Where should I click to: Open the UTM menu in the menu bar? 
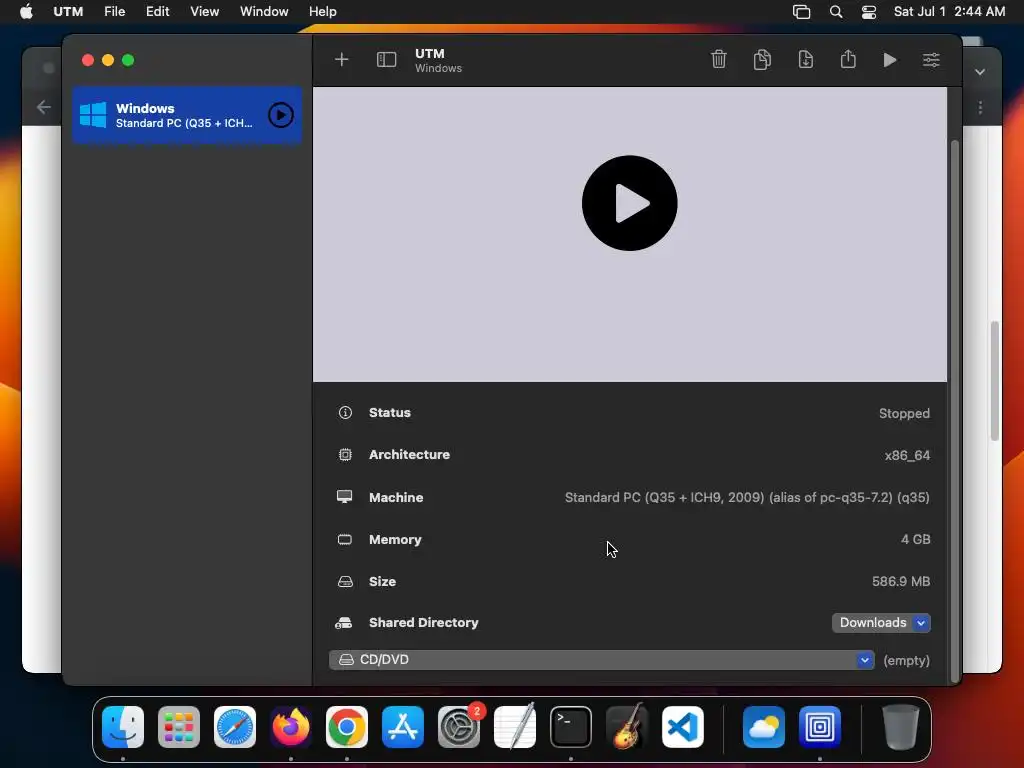(68, 12)
